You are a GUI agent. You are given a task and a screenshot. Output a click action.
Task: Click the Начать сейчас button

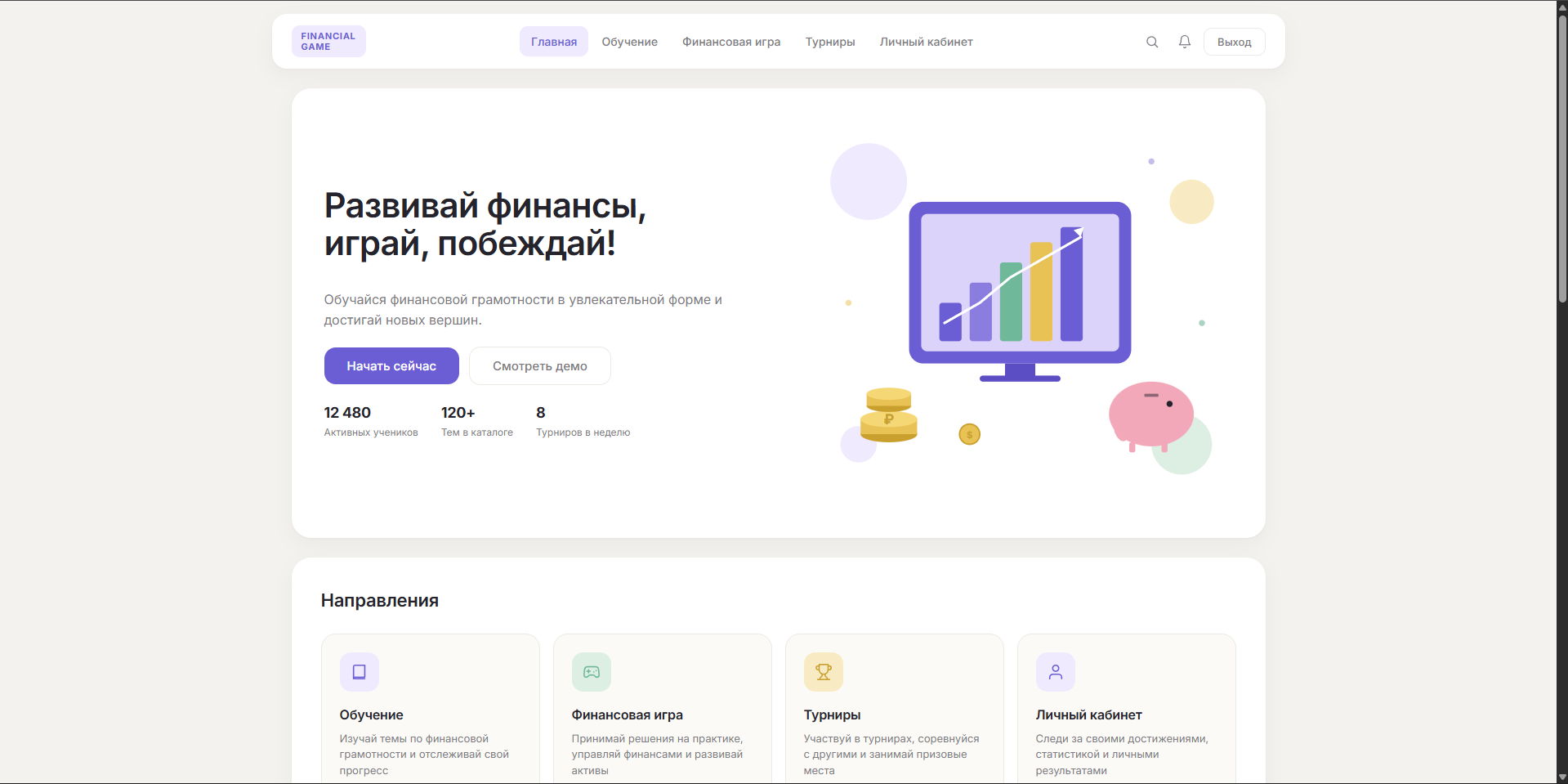[x=391, y=366]
